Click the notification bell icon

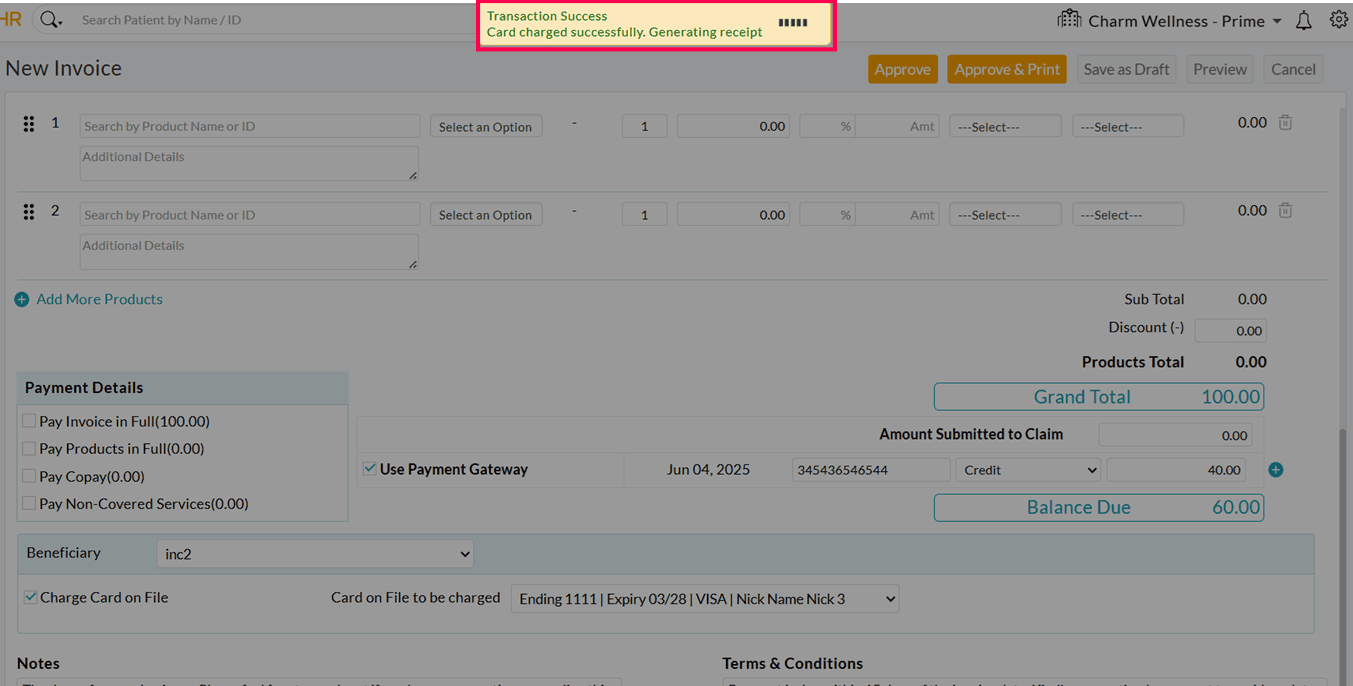(1303, 21)
